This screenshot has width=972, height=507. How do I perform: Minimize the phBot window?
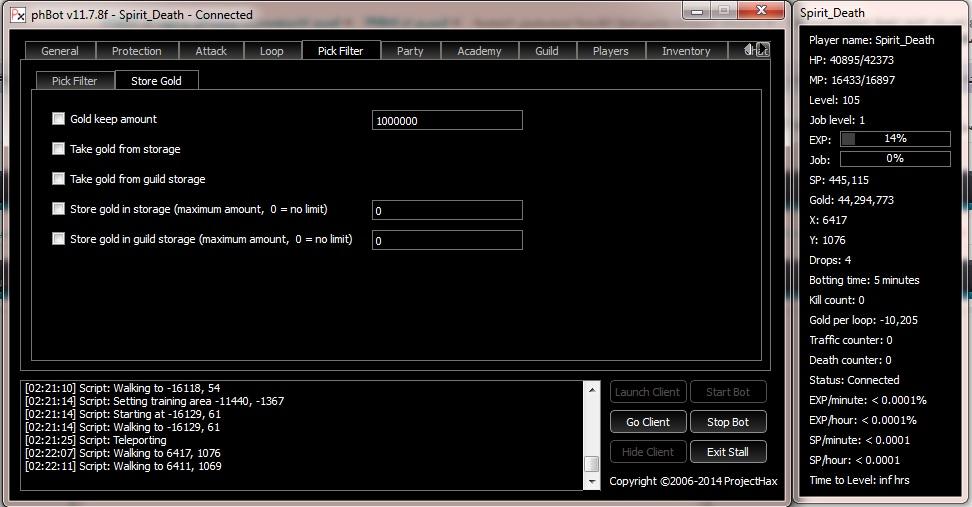[697, 11]
